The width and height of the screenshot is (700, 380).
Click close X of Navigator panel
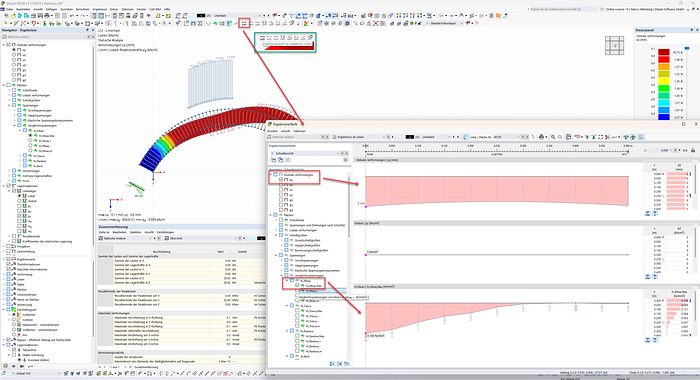click(93, 30)
